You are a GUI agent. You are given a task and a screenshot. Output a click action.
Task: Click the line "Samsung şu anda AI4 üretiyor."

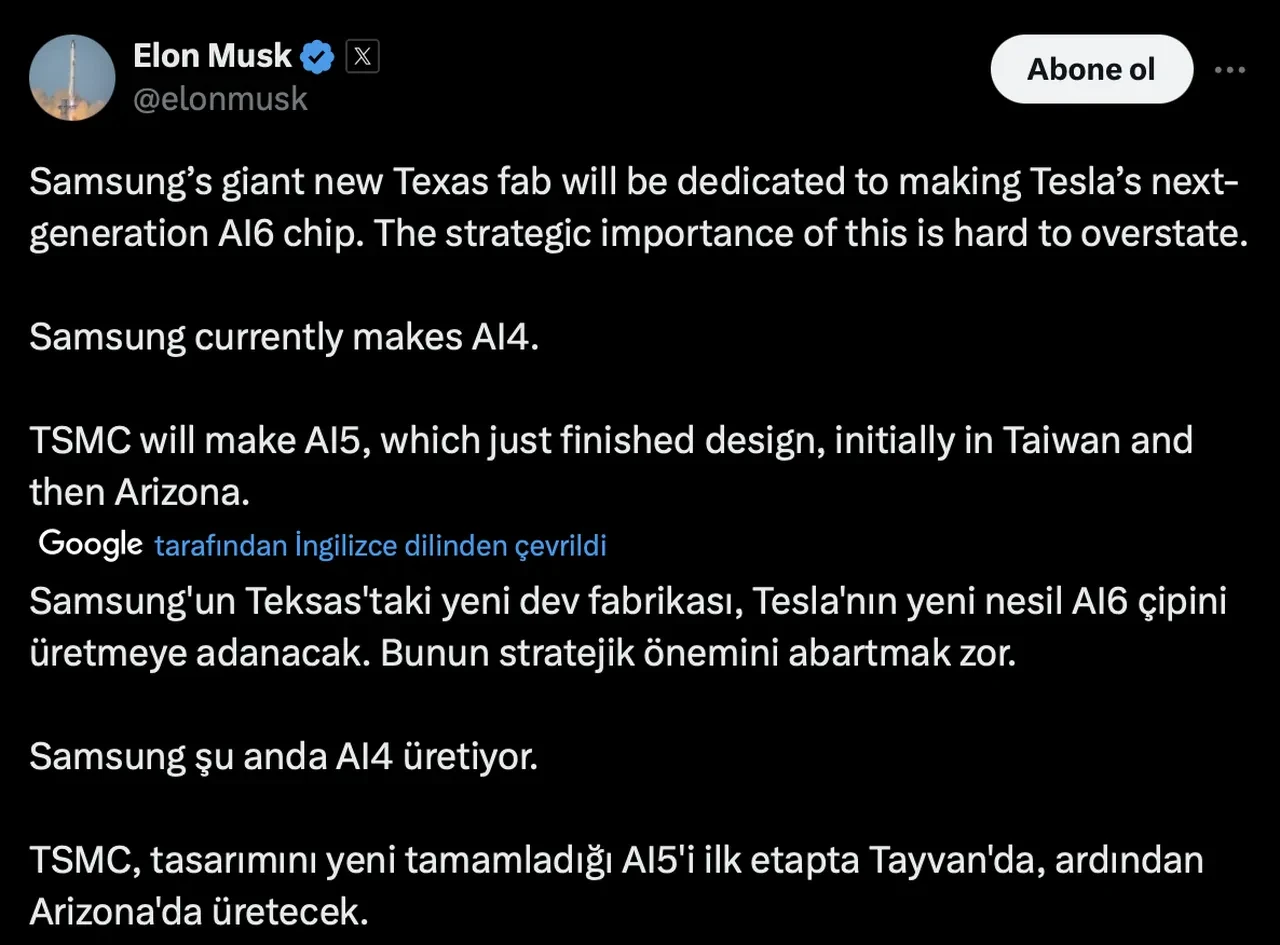284,756
